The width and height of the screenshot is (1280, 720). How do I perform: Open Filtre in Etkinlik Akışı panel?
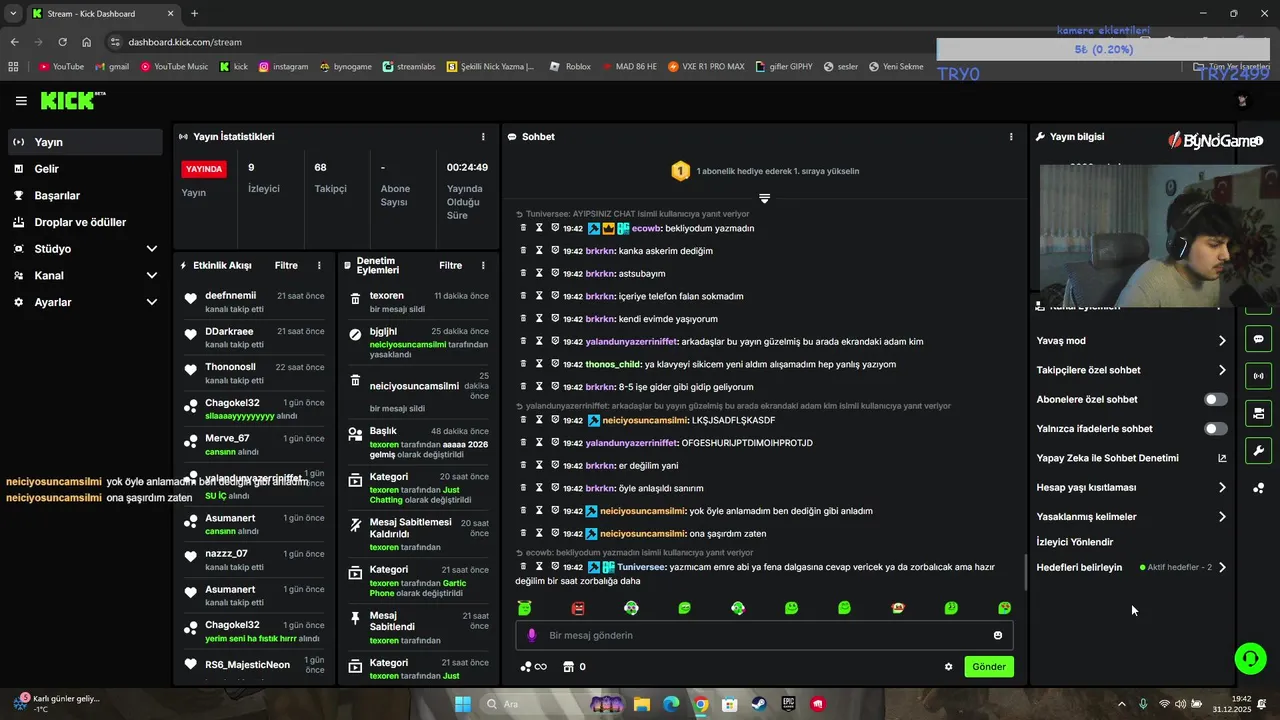coord(286,266)
